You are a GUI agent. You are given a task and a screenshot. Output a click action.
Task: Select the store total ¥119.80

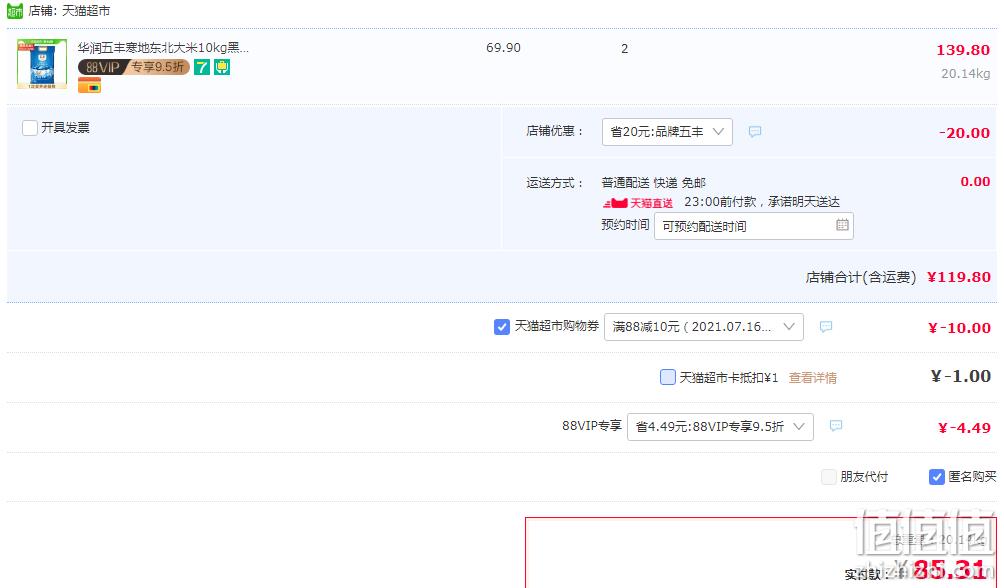click(959, 277)
